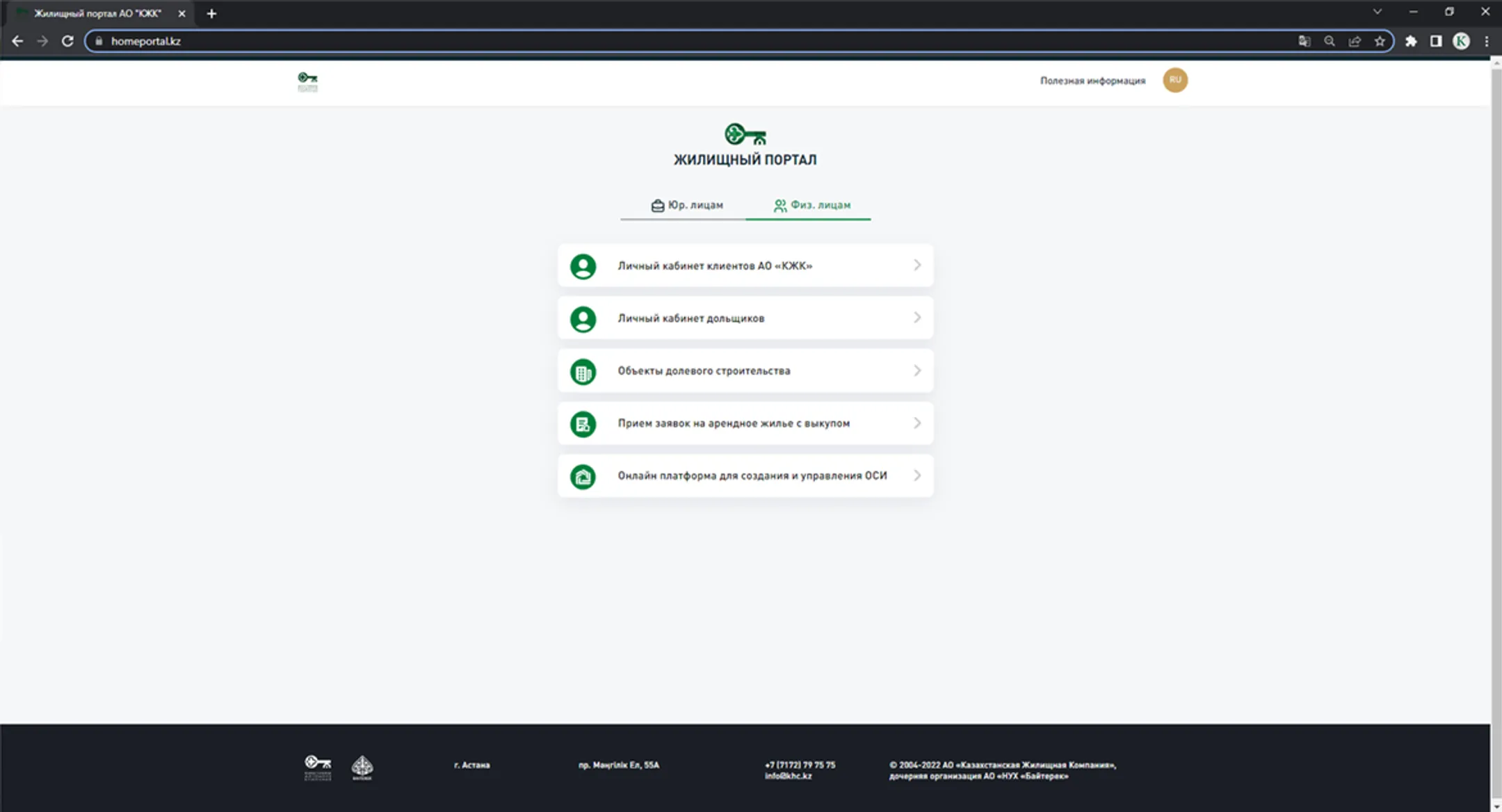Click the footer address пр. Мәңгілік Ел, 55А

click(619, 765)
